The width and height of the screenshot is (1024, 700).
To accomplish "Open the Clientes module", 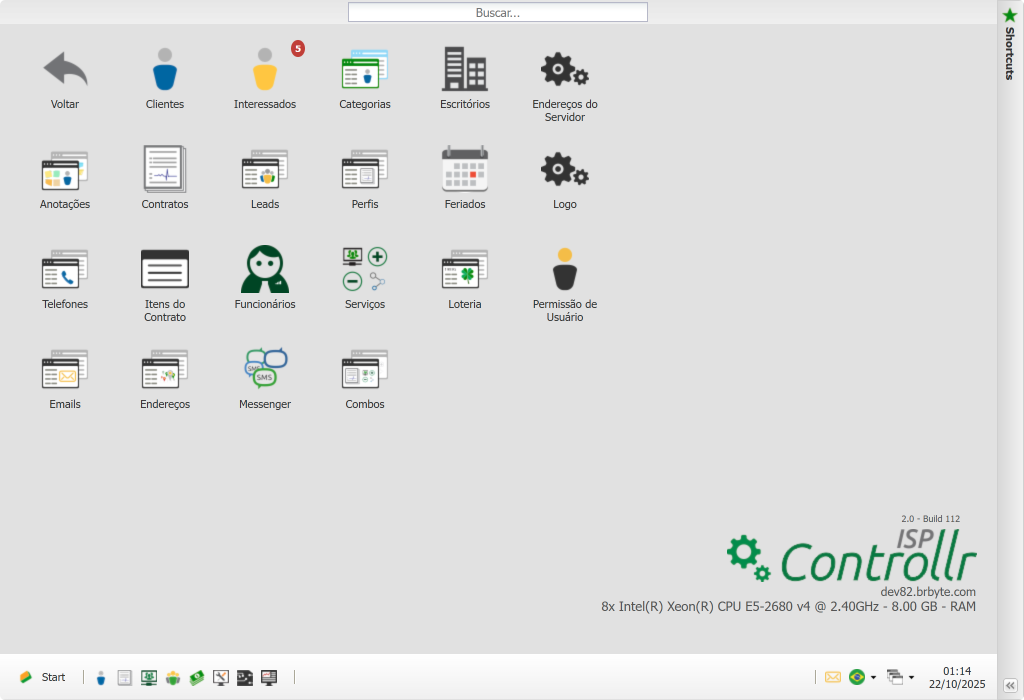I will (x=165, y=72).
